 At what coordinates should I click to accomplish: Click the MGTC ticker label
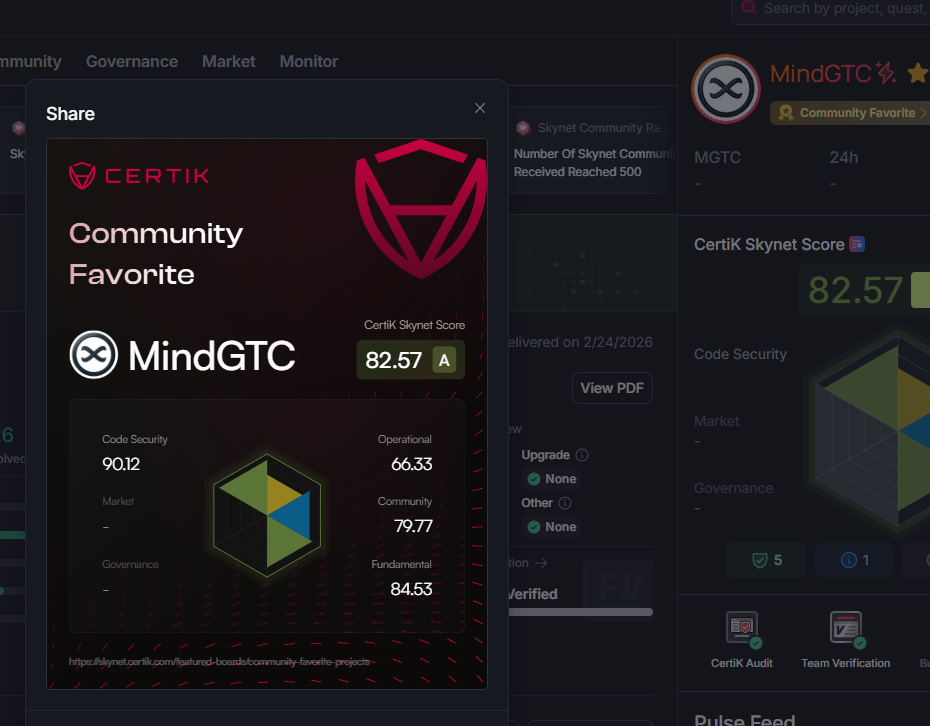point(718,157)
